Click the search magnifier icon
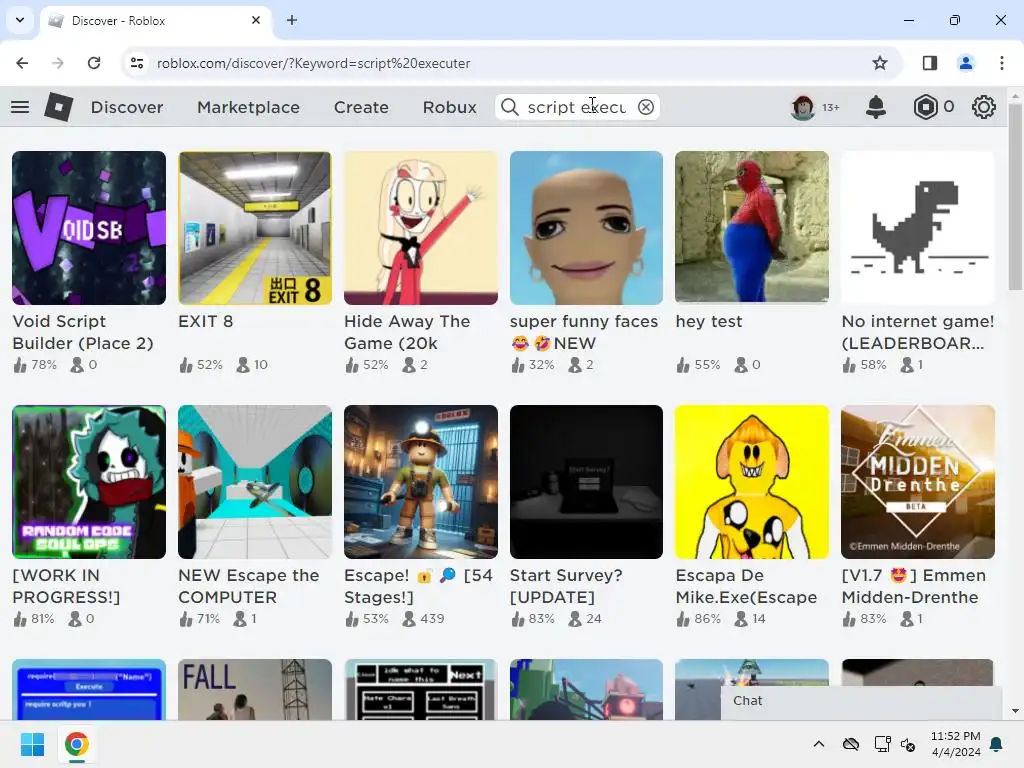Viewport: 1024px width, 768px height. pyautogui.click(x=509, y=107)
